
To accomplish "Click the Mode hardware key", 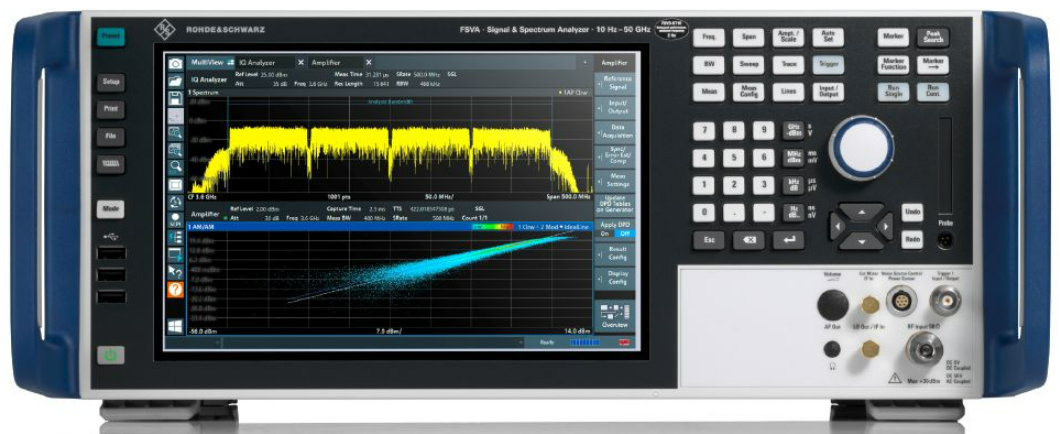I will pyautogui.click(x=110, y=209).
